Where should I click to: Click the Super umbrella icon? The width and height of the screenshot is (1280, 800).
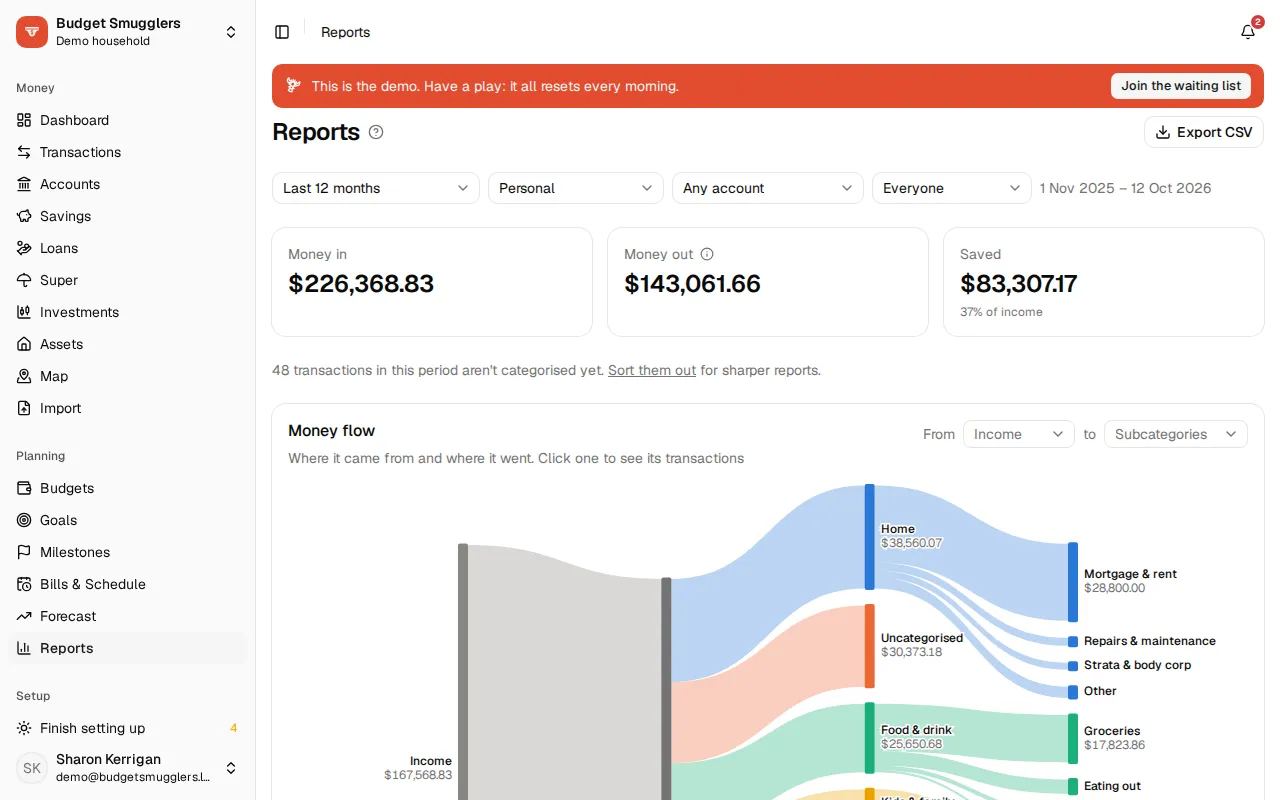pos(24,280)
